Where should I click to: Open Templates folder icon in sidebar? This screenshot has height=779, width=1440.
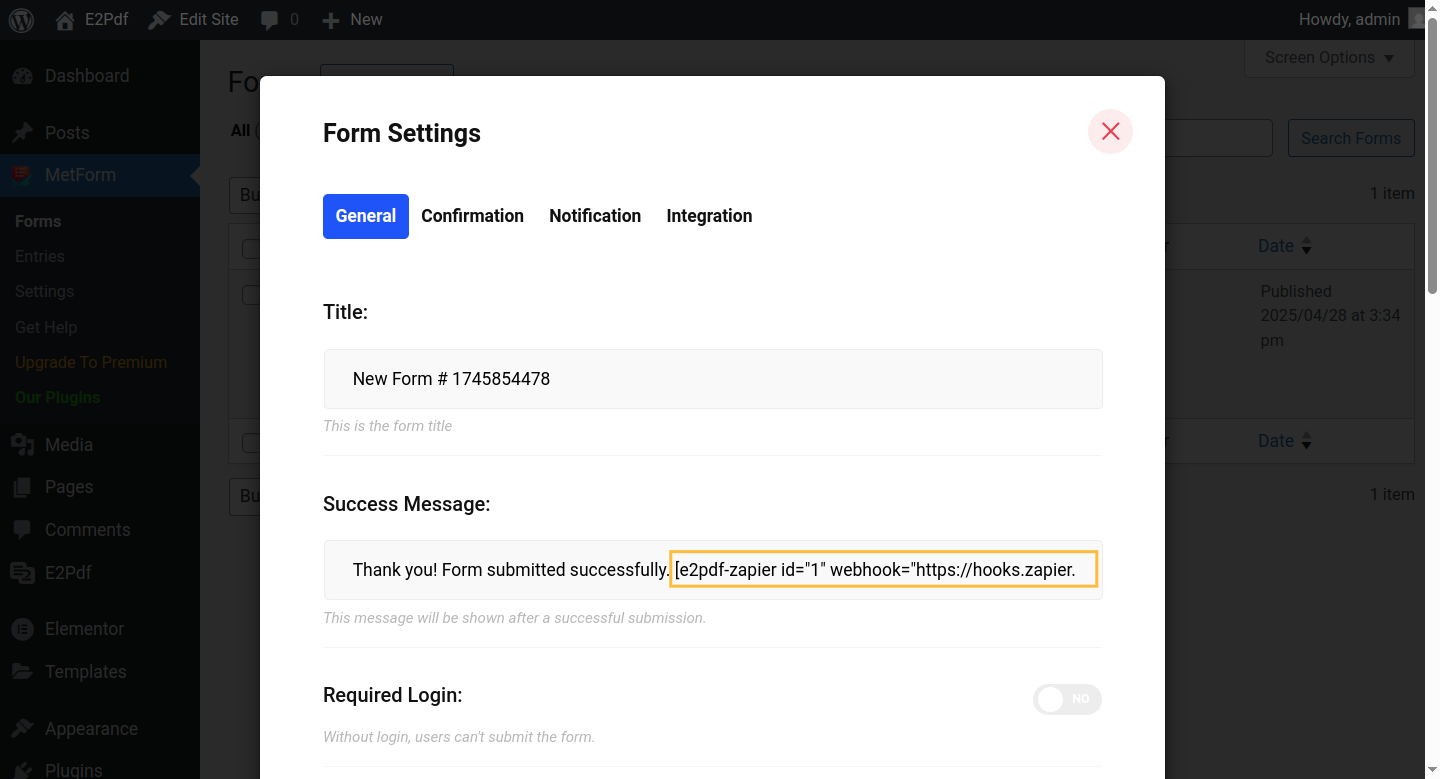click(22, 672)
